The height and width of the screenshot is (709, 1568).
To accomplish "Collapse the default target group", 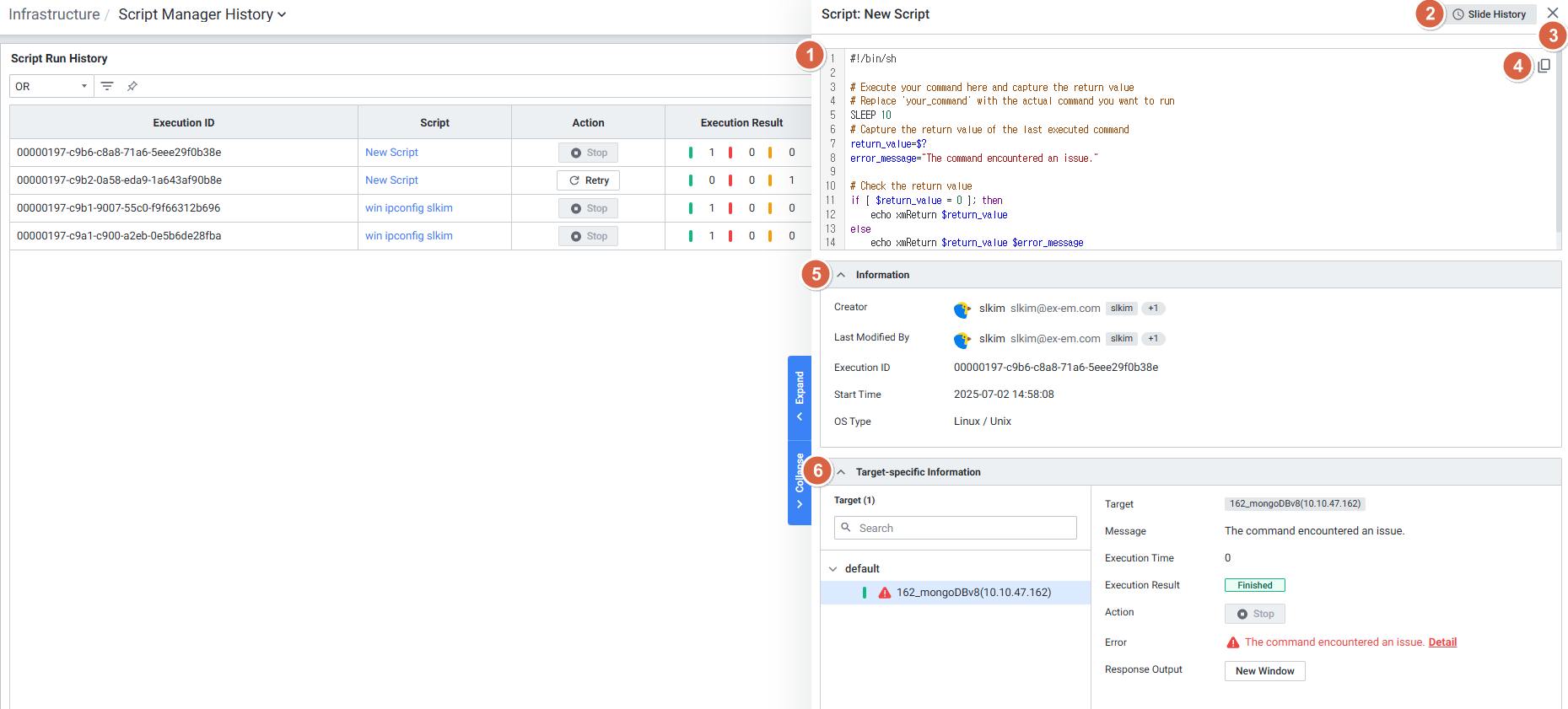I will (833, 569).
